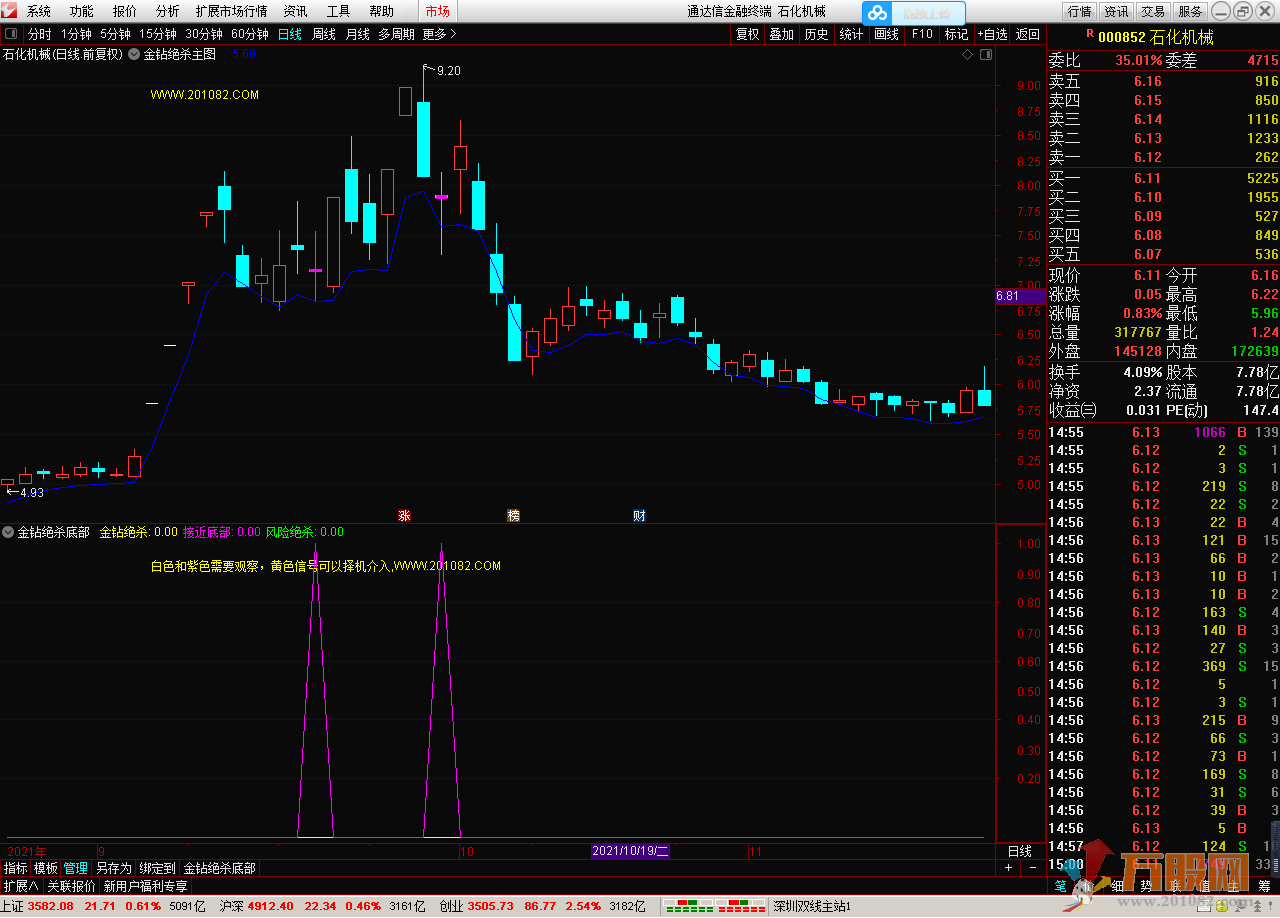
Task: Open dropdown beside 金钻绝杀底部 indicator title
Action: (x=8, y=533)
